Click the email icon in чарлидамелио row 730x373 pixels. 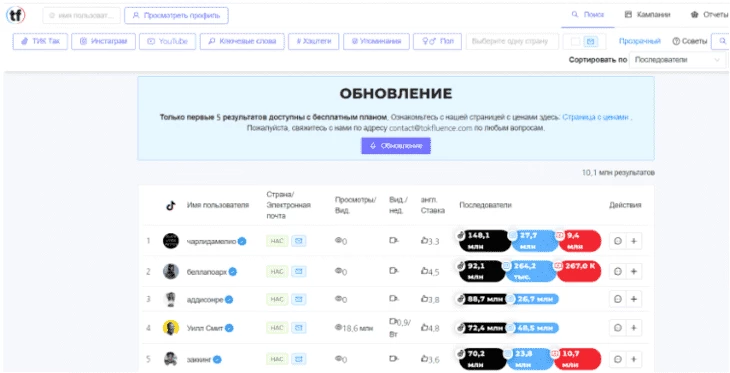pyautogui.click(x=299, y=241)
